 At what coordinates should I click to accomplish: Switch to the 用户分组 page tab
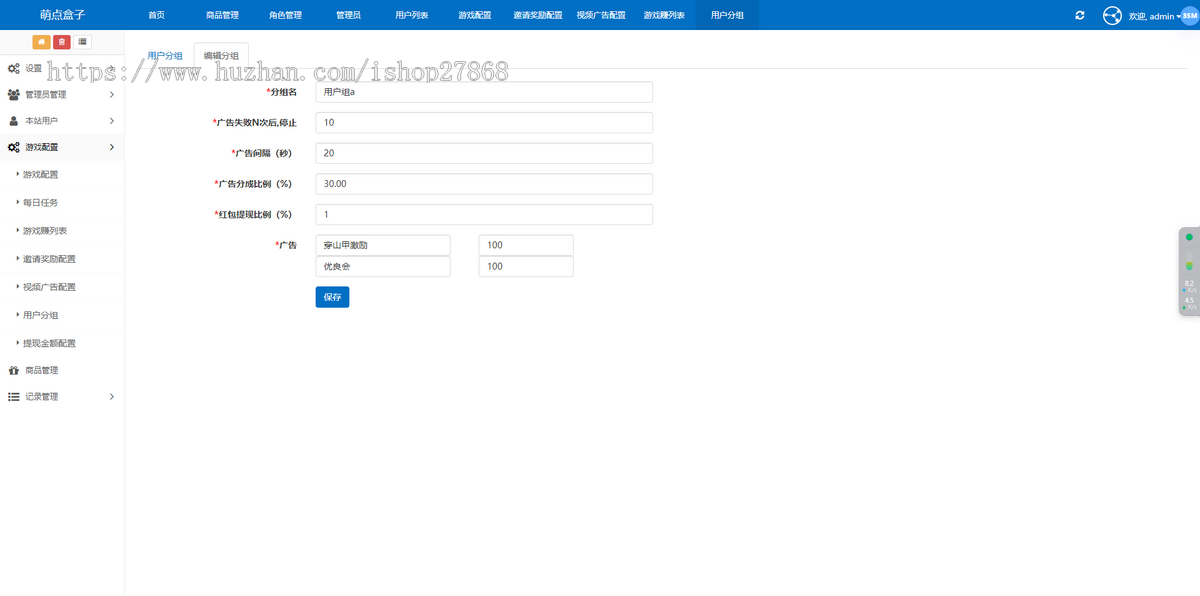coord(165,56)
